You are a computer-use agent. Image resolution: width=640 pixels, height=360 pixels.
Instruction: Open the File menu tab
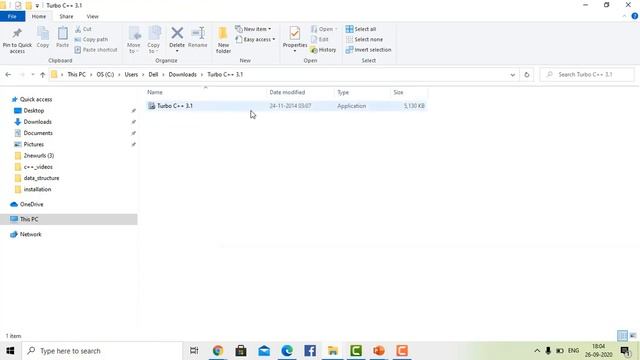[12, 16]
